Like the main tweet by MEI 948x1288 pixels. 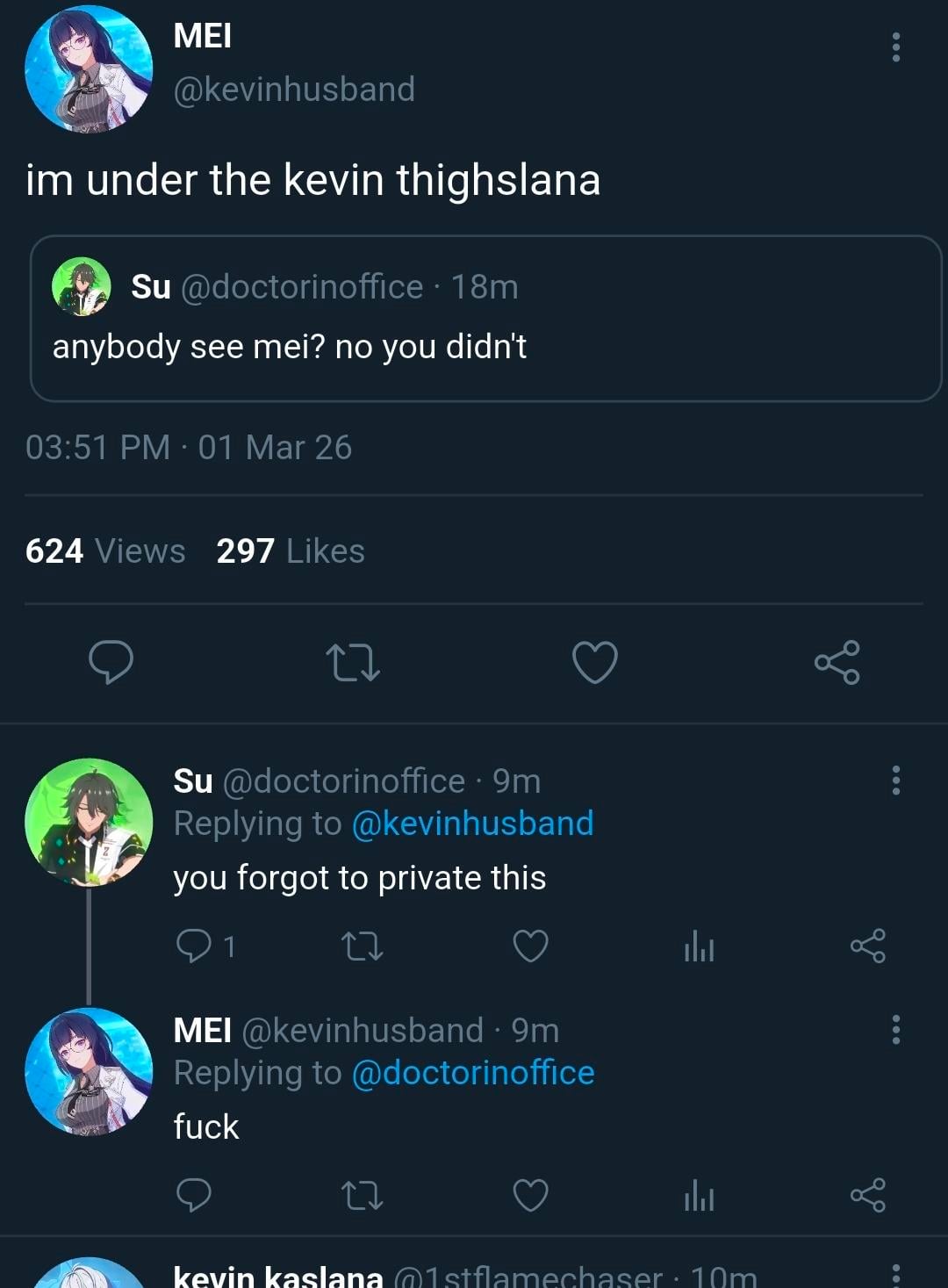pos(595,662)
